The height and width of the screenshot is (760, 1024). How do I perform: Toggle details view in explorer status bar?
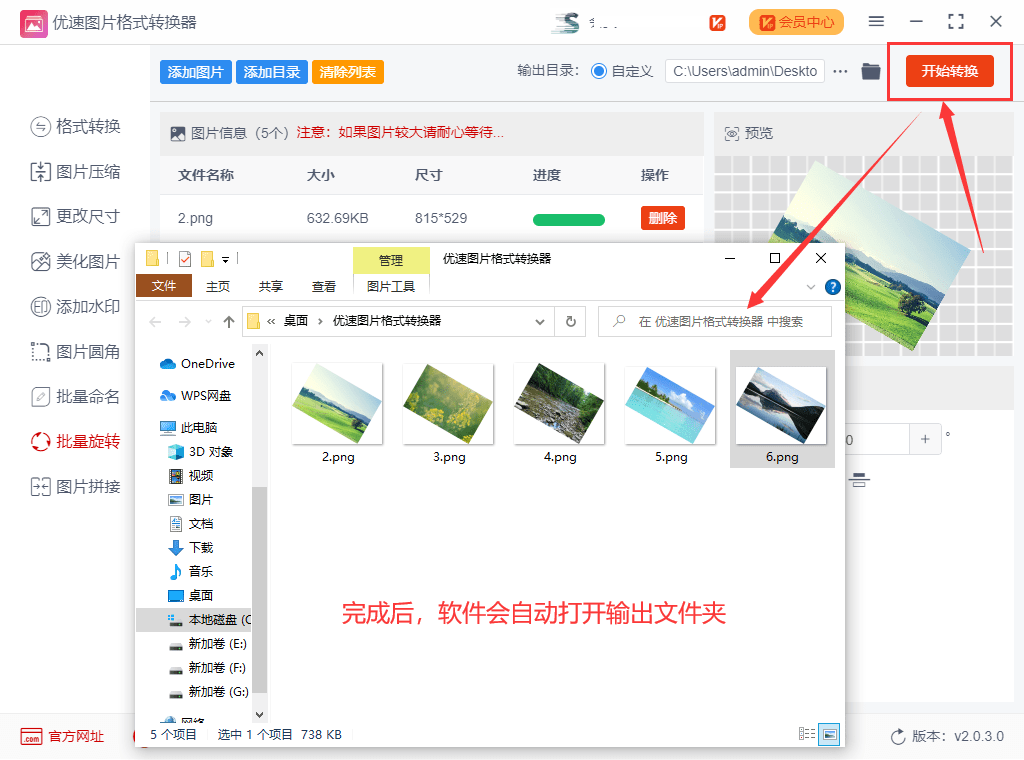pos(806,733)
